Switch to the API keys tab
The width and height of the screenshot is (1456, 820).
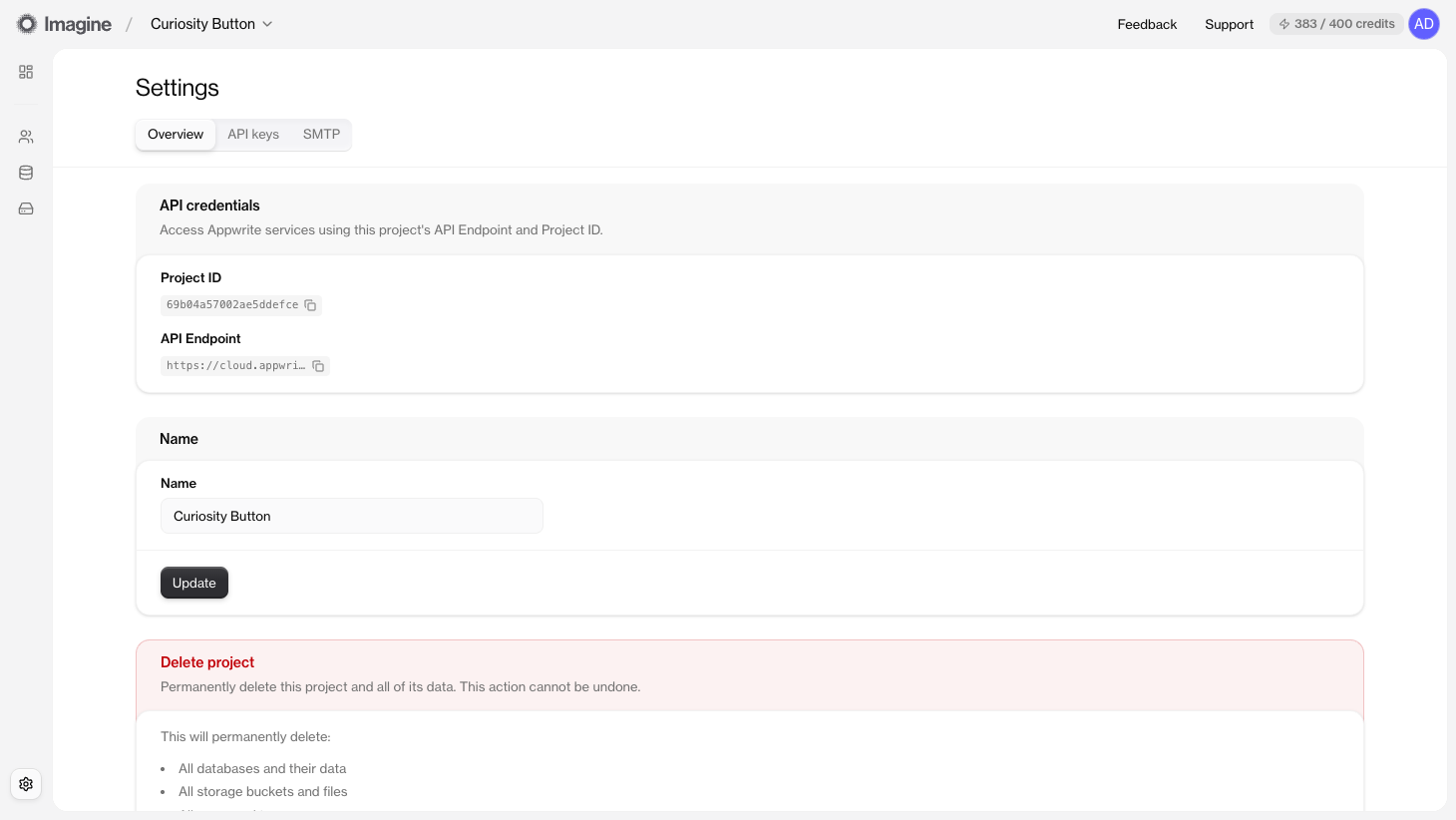point(253,135)
